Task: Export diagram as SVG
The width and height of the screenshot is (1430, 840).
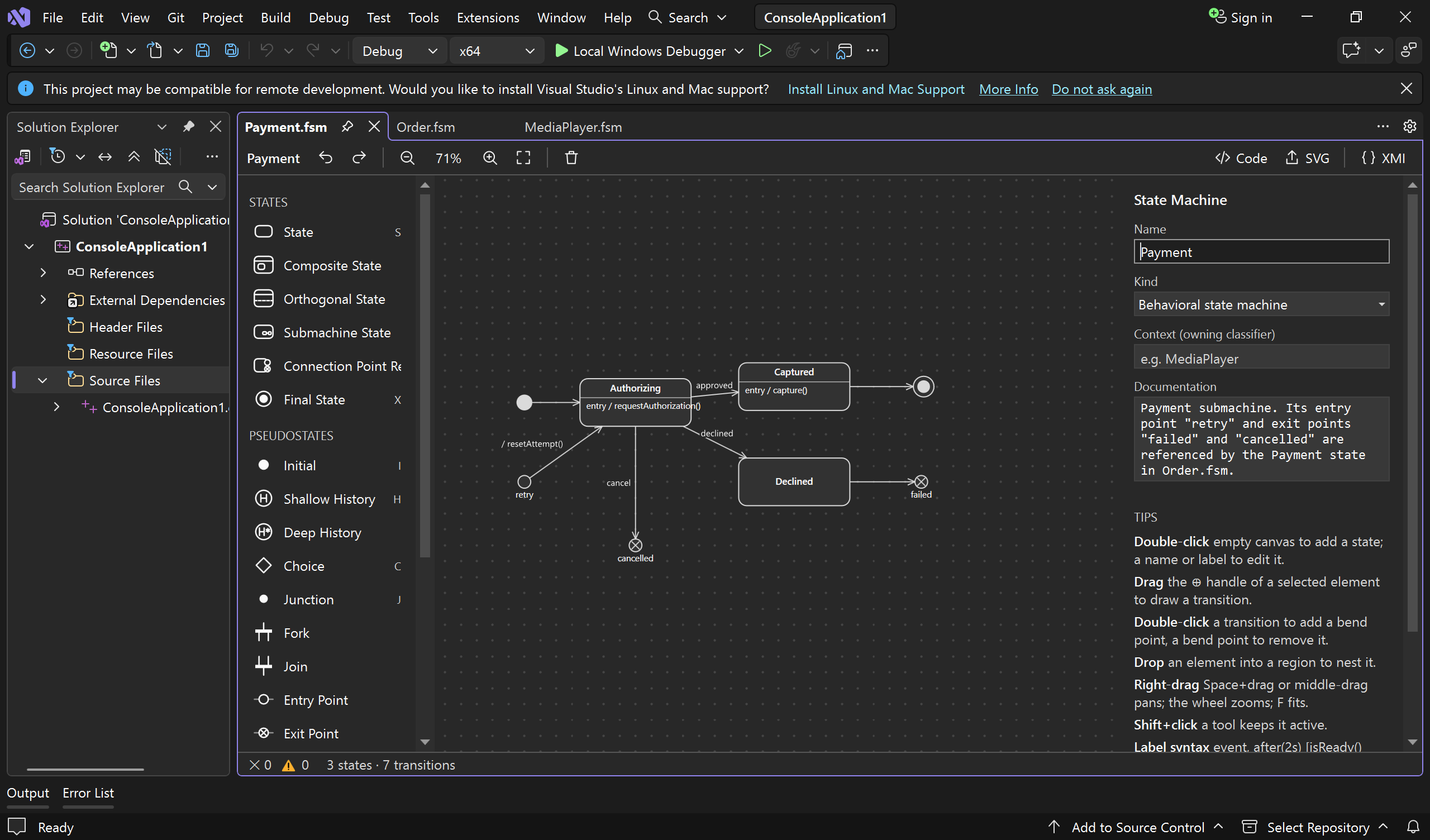Action: [1308, 159]
